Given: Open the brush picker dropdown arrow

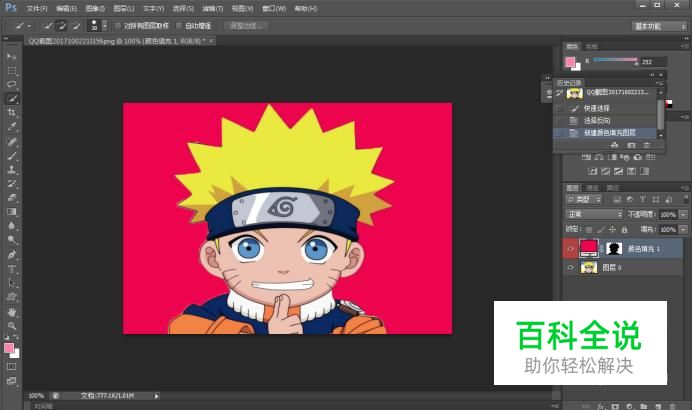Looking at the screenshot, I should point(104,26).
